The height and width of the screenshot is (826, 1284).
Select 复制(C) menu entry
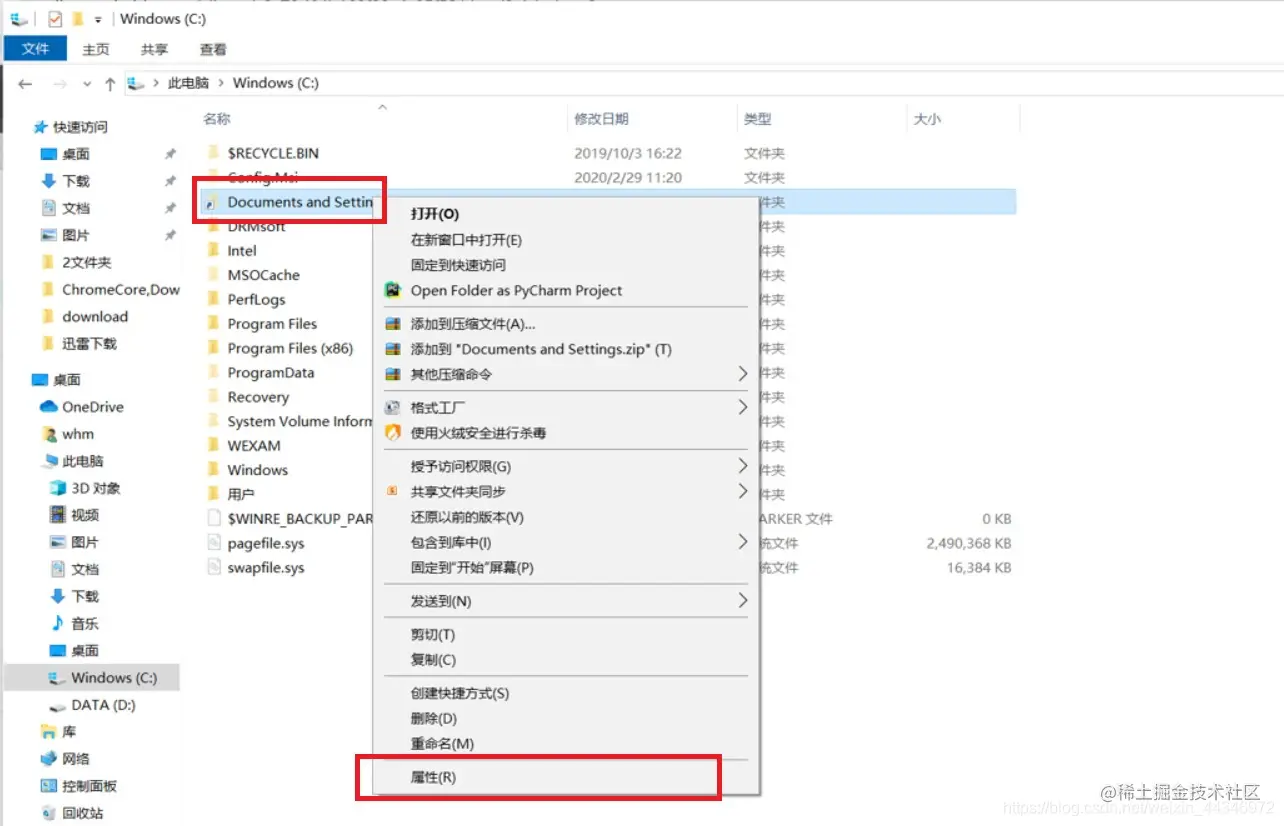tap(433, 660)
